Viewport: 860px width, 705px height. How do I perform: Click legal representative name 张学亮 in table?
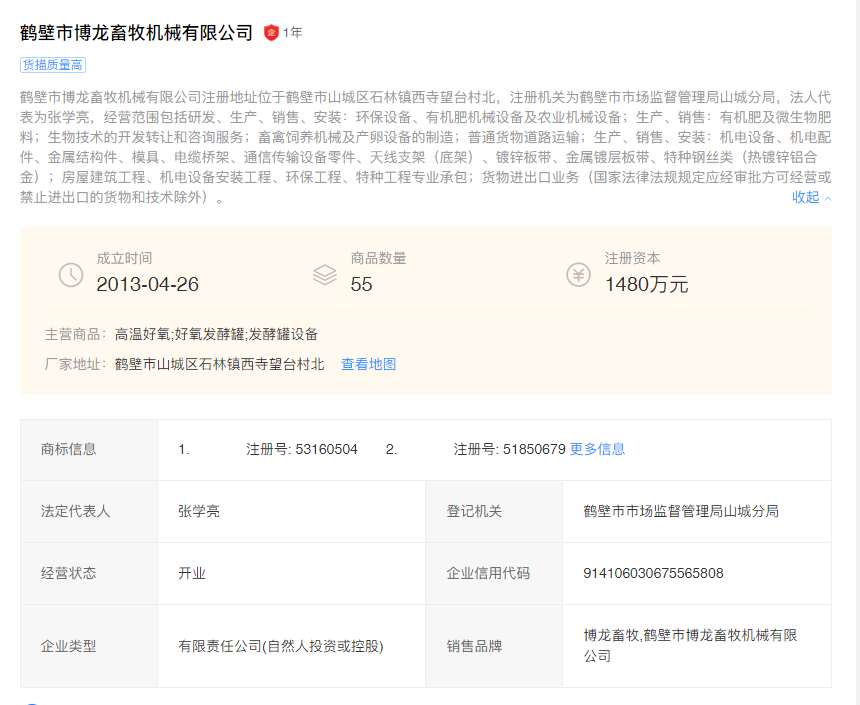[x=199, y=511]
